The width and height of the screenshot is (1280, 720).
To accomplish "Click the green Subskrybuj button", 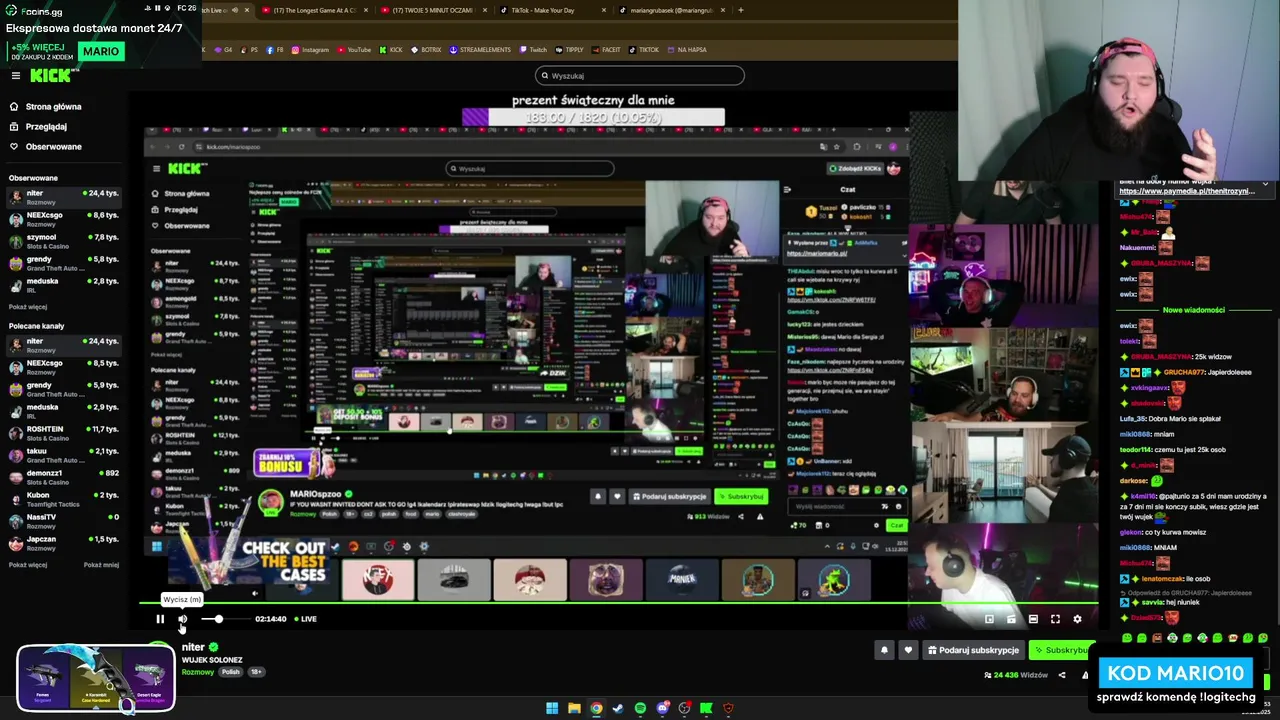I will (x=1062, y=650).
